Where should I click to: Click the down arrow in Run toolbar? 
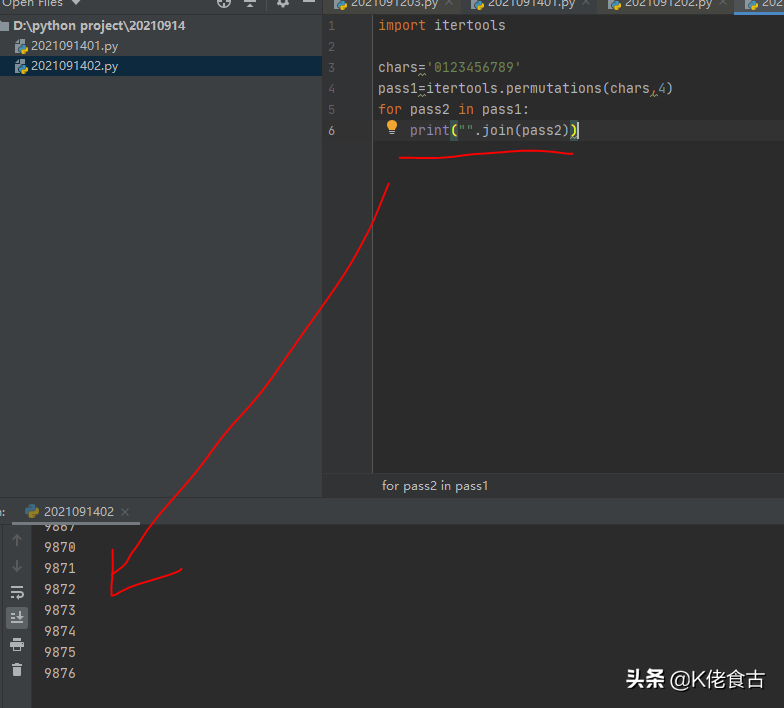(17, 566)
